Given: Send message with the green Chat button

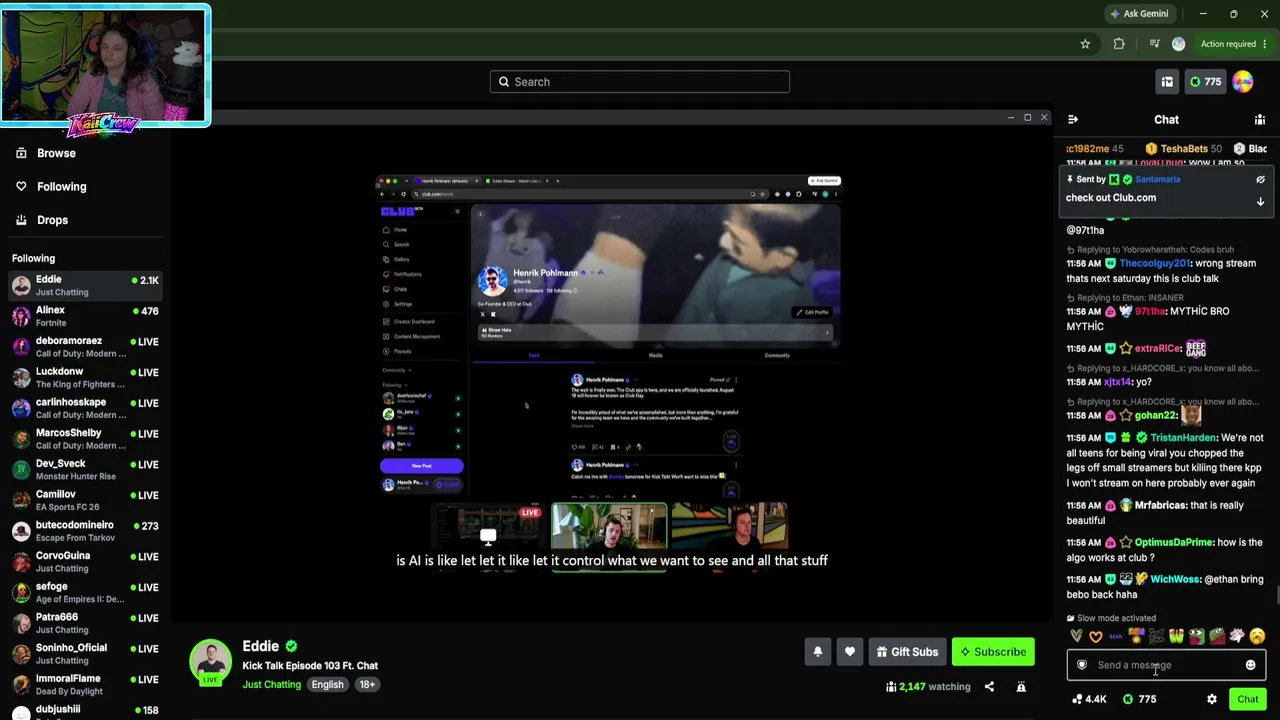Looking at the screenshot, I should (1247, 699).
